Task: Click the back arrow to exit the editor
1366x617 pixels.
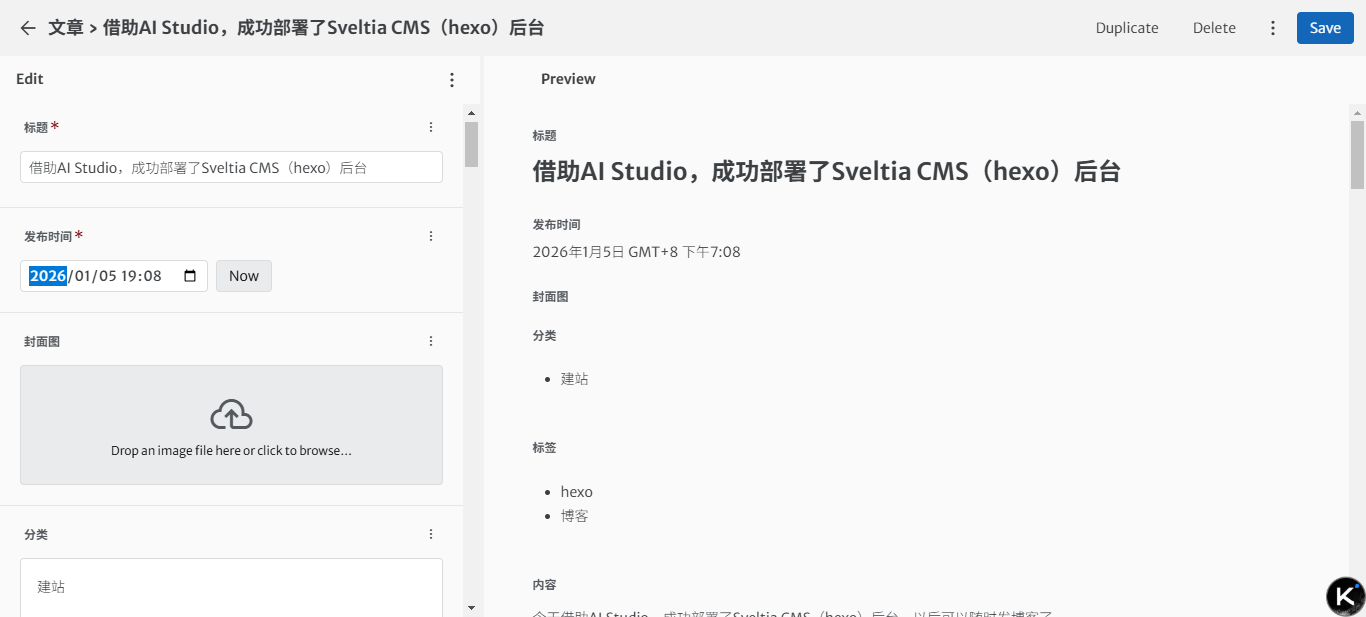Action: click(x=27, y=28)
